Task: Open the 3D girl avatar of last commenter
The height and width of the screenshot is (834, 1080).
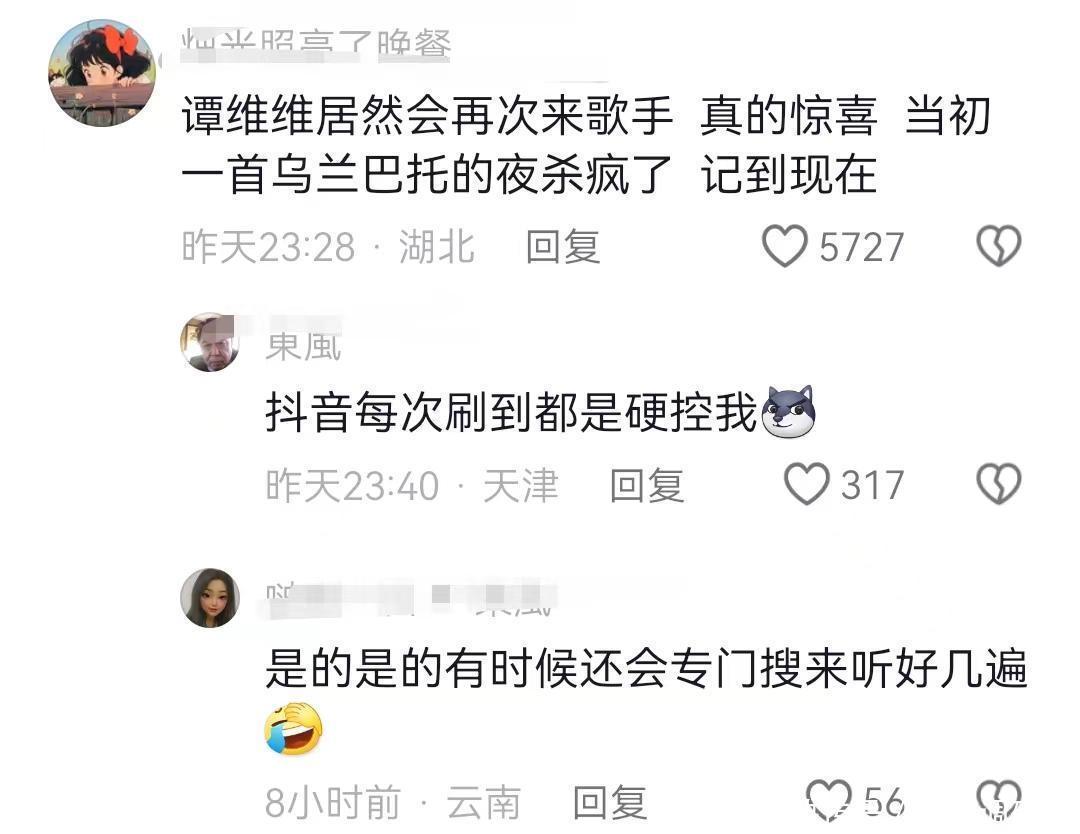Action: (x=210, y=598)
